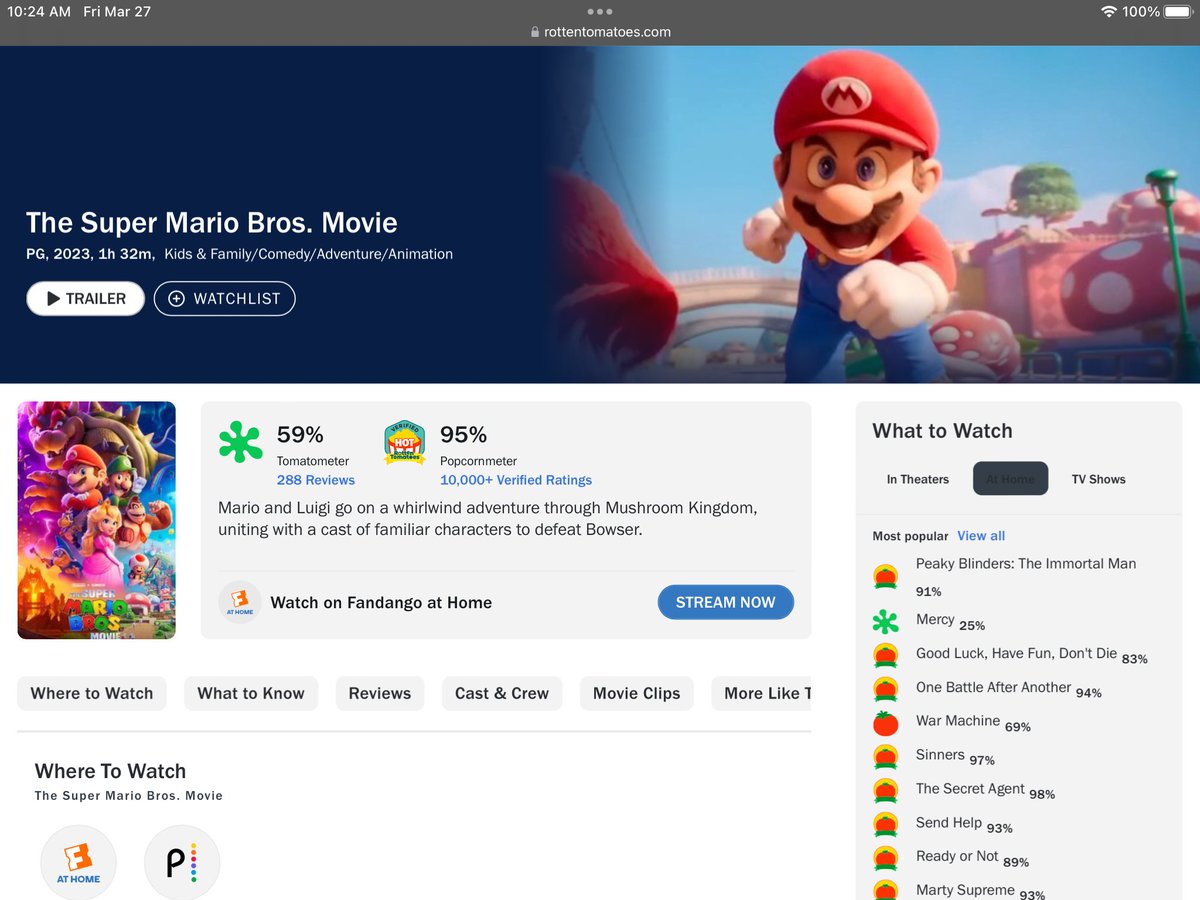
Task: Open the Ready or Not movie link
Action: 957,856
